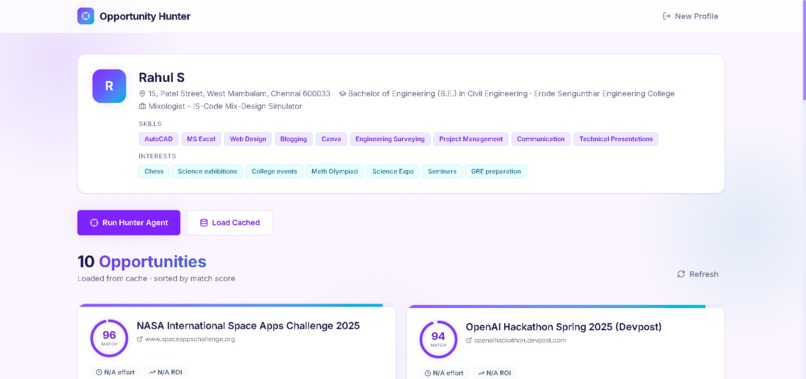Click the R profile avatar

click(109, 86)
